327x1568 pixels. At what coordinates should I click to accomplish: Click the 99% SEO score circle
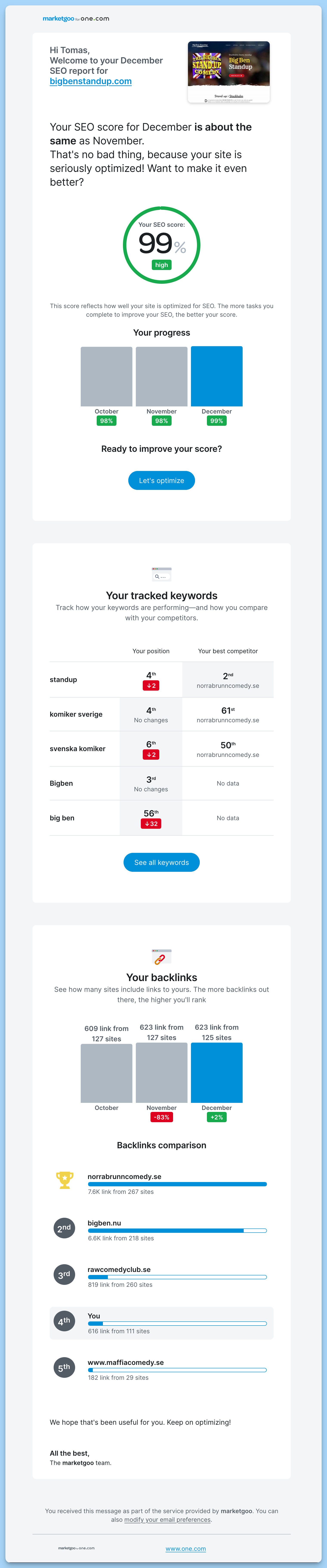(x=161, y=245)
